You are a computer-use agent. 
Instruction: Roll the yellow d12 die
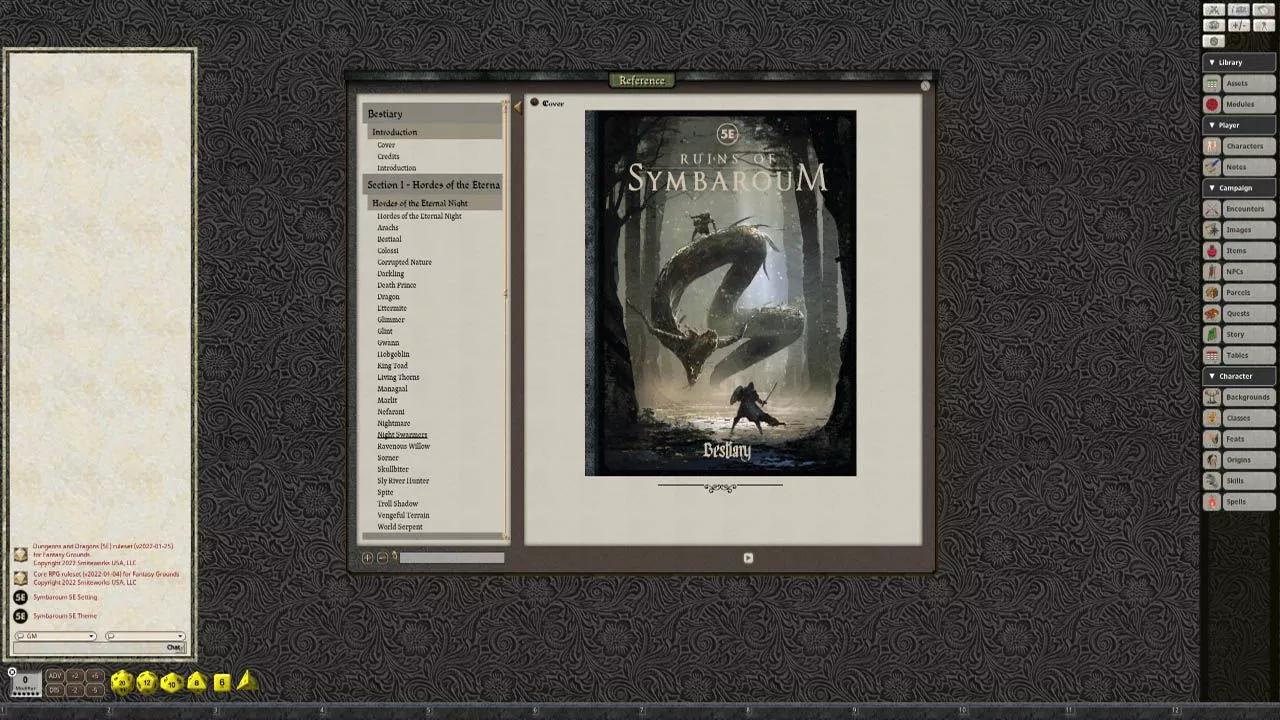(x=147, y=683)
